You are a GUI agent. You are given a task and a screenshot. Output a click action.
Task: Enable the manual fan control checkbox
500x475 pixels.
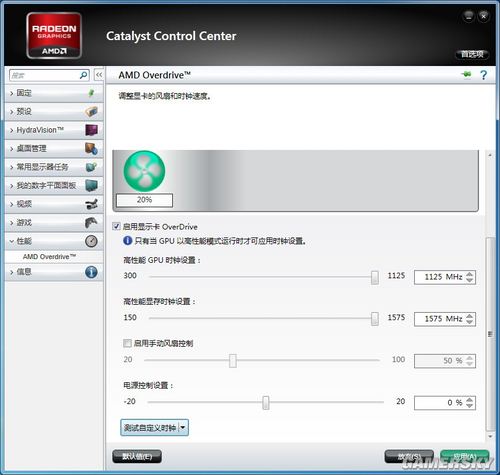tap(127, 343)
